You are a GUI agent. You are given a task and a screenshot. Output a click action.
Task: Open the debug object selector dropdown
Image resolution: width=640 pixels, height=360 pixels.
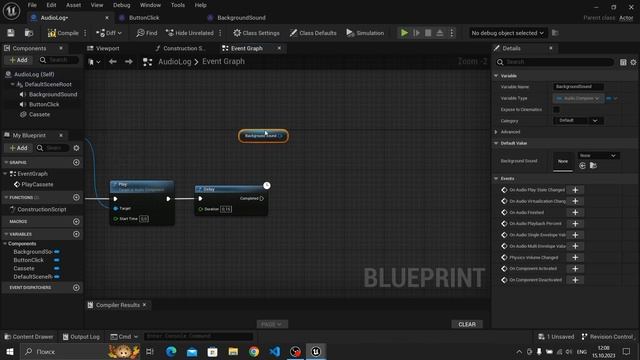coord(507,33)
